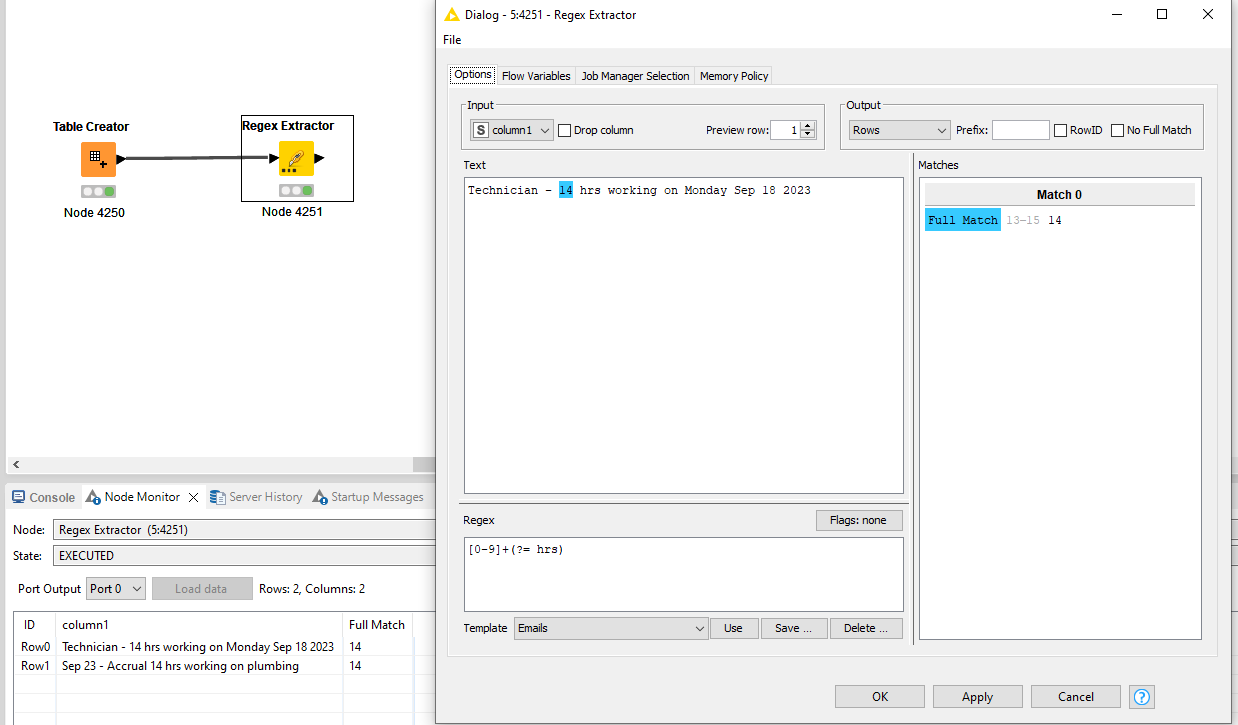
Task: Click the Apply button
Action: (977, 697)
